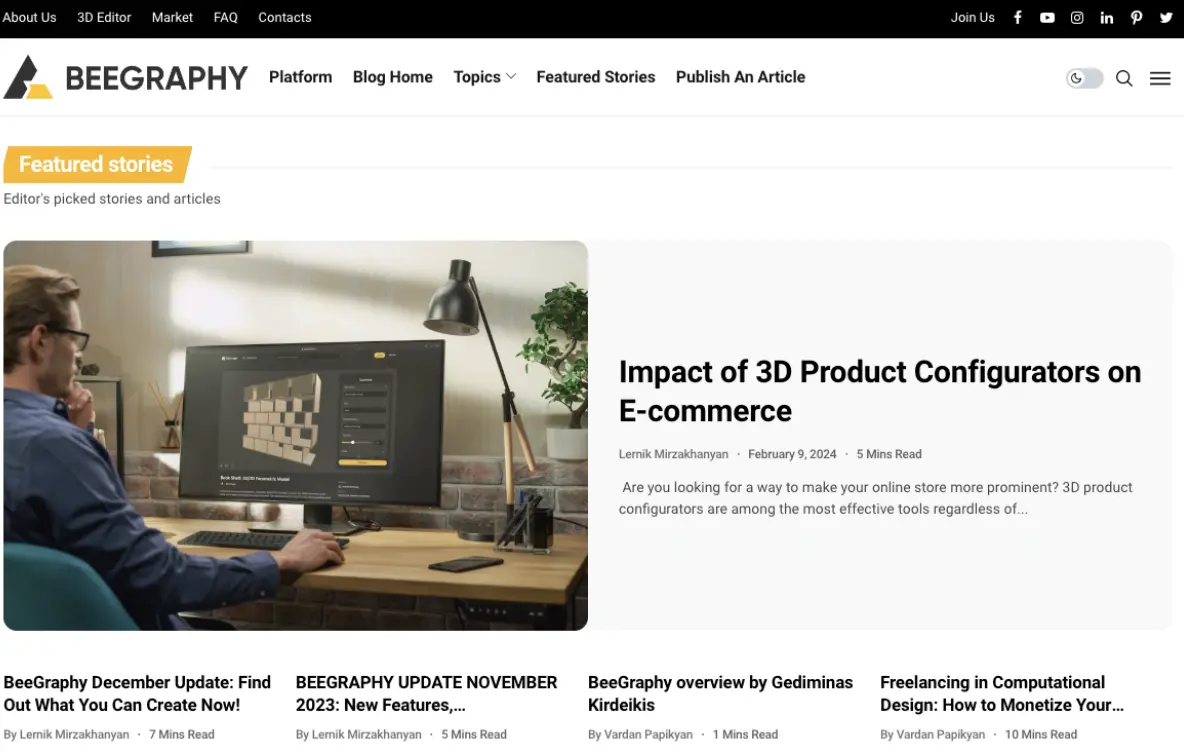Screen dimensions: 1184x752
Task: Open author link Vardan Papikyan
Action: [648, 734]
